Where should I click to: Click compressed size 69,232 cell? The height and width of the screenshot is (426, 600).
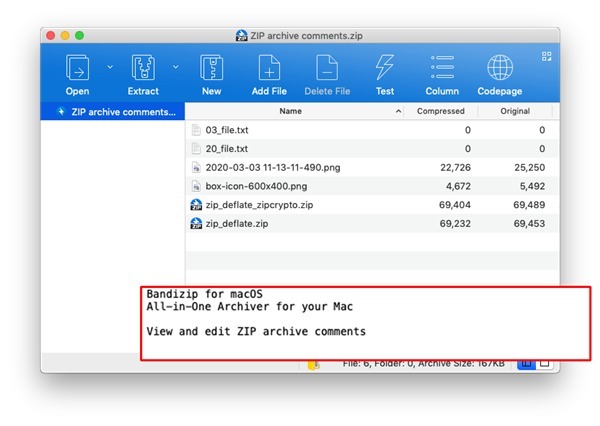click(455, 224)
